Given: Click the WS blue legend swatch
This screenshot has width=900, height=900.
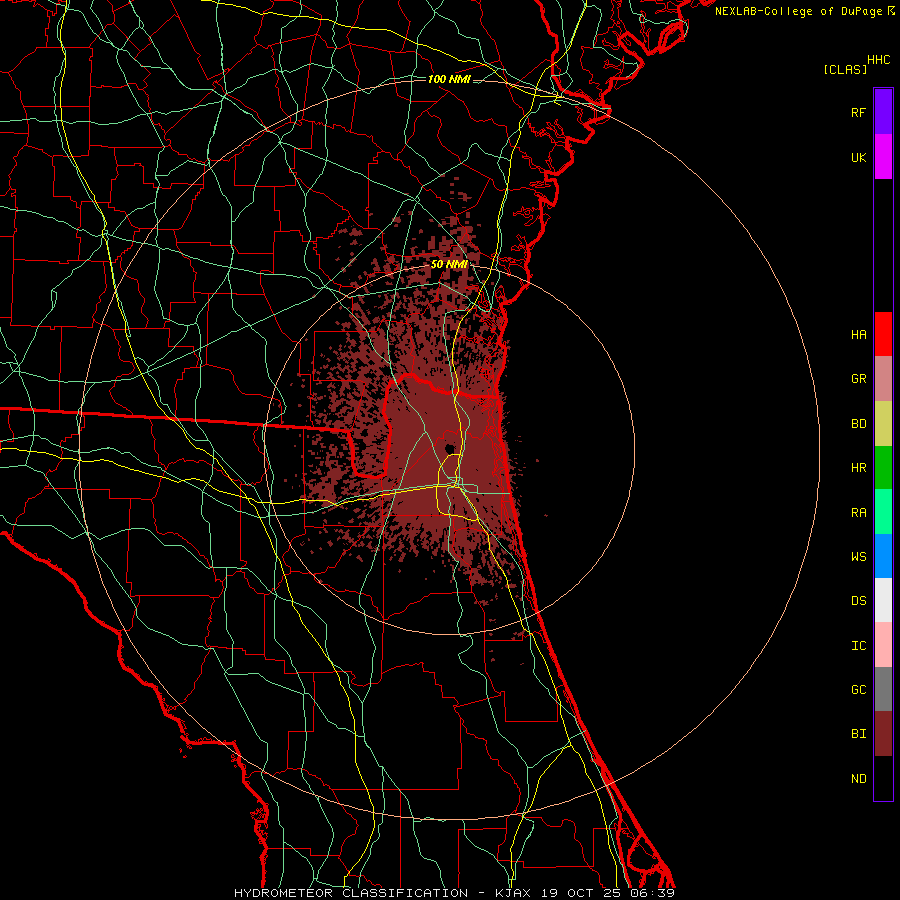Looking at the screenshot, I should pos(883,556).
